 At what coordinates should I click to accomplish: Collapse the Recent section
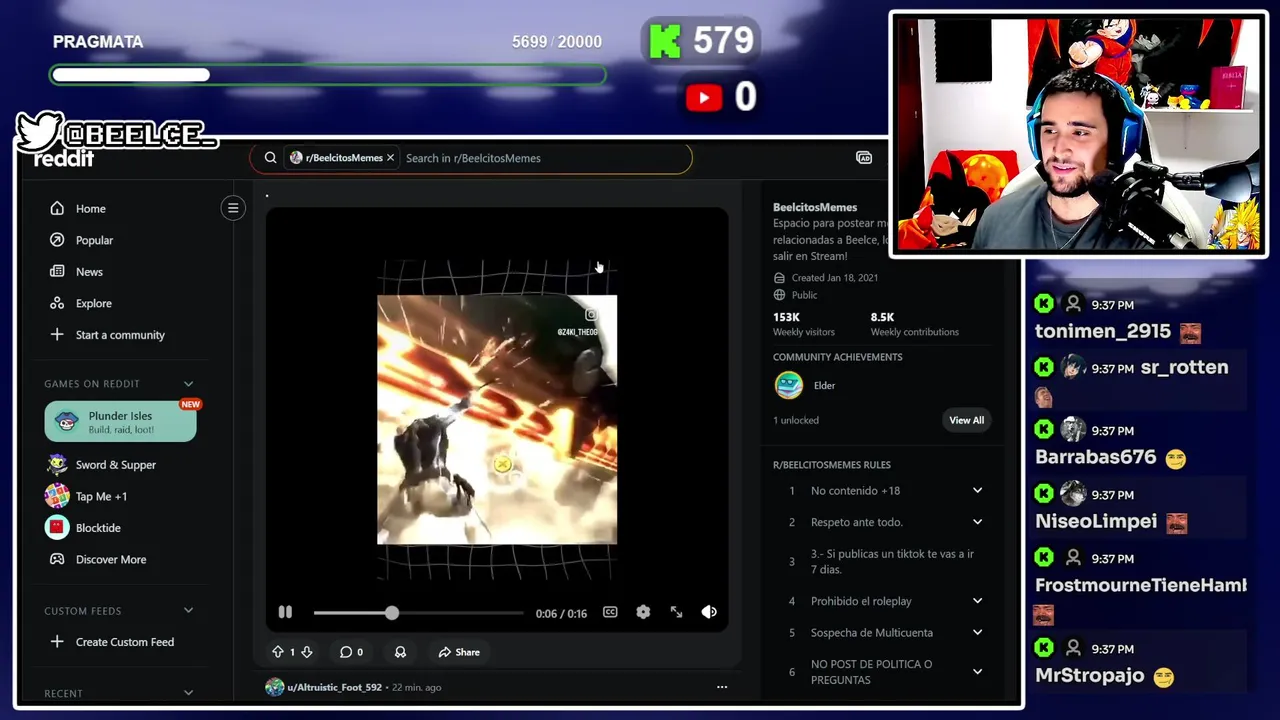pyautogui.click(x=188, y=693)
